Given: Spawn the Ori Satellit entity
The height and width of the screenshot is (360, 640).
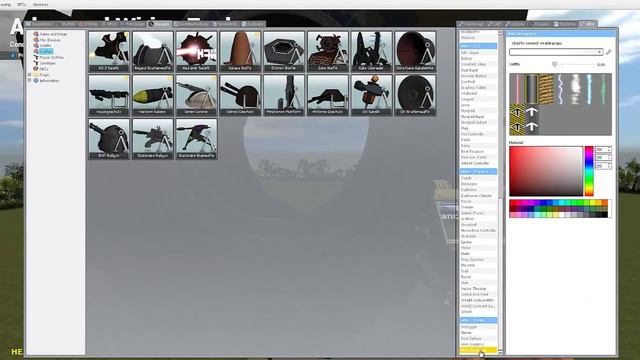Looking at the screenshot, I should coord(371,95).
